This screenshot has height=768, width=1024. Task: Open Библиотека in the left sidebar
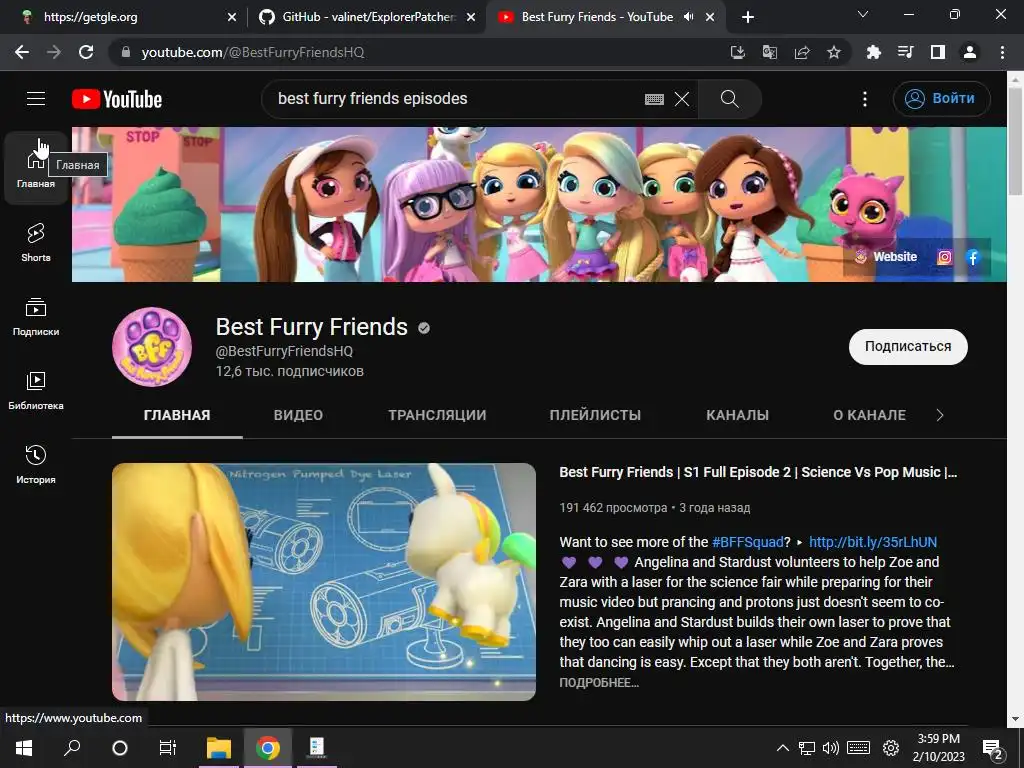point(36,391)
